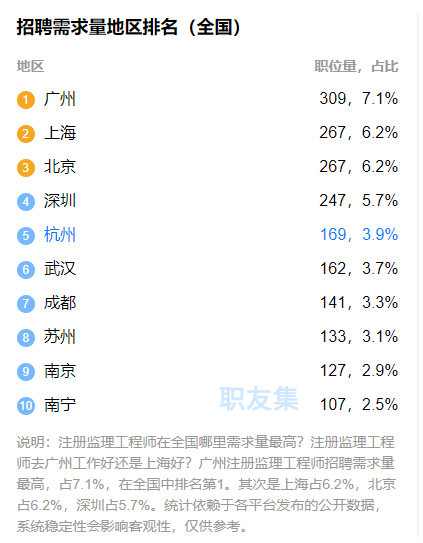Click the blue rank 6 badge
423x543 pixels.
tap(26, 269)
